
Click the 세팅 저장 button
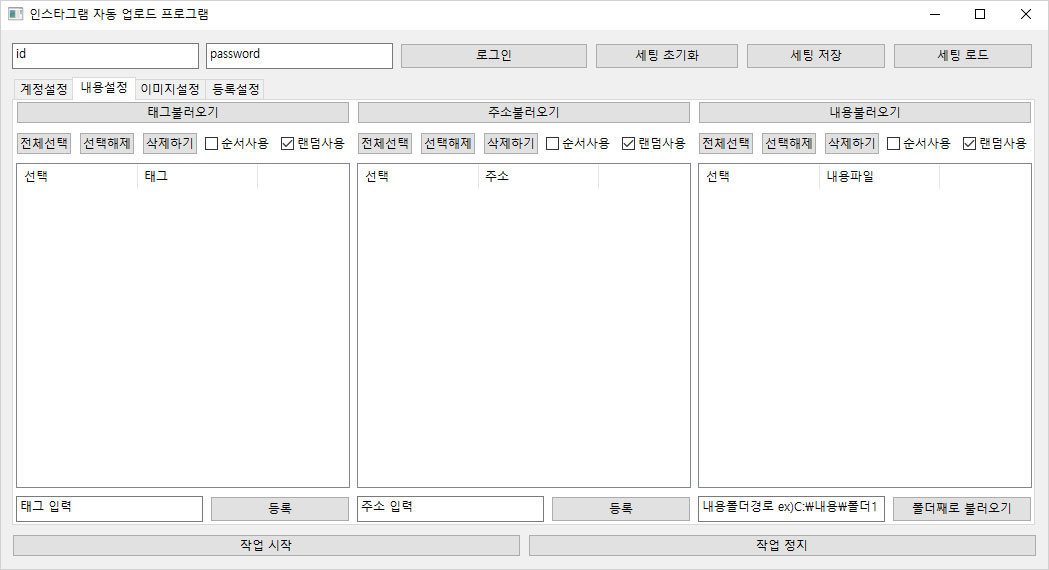[x=816, y=56]
